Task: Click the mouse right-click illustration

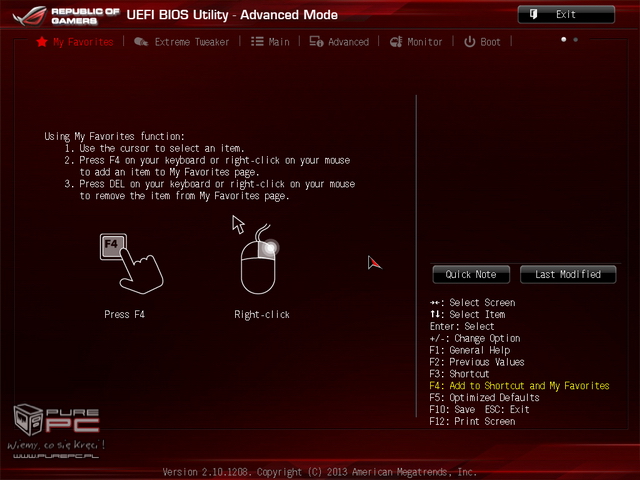Action: pos(258,258)
